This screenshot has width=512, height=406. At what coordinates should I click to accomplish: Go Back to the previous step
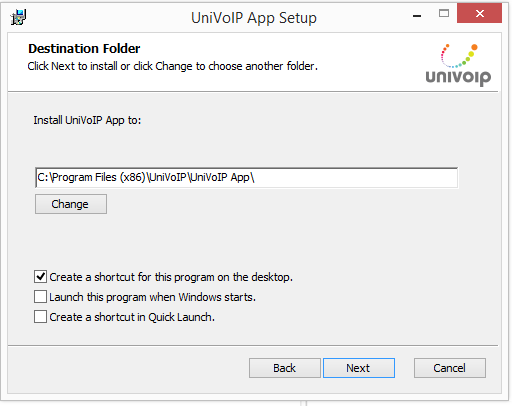[285, 368]
